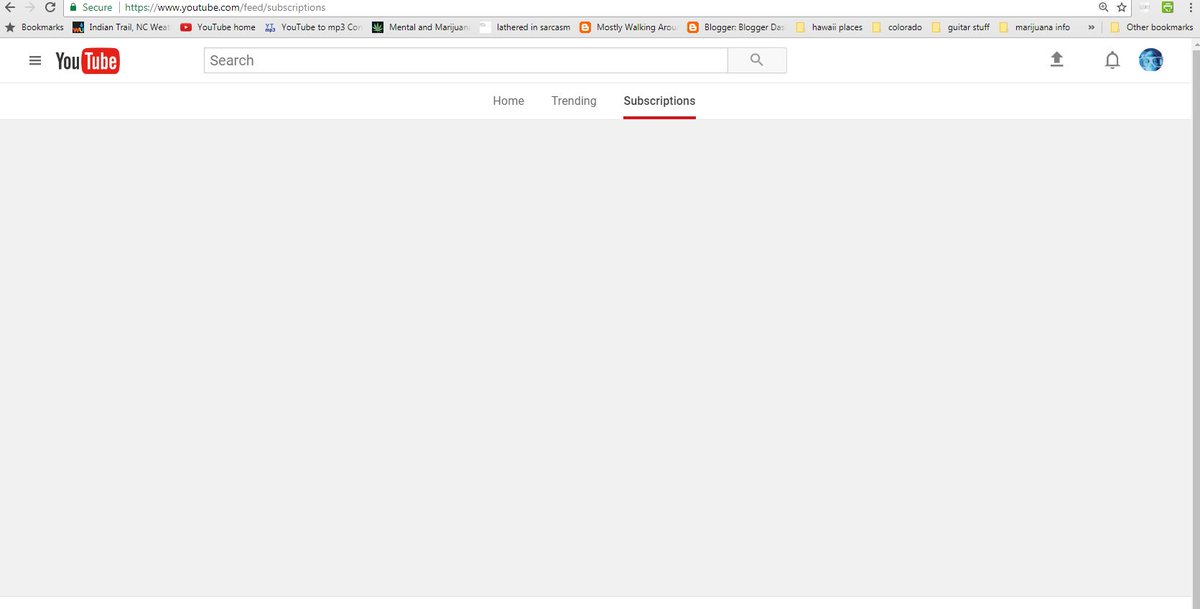Toggle bookmarking with the star icon
The height and width of the screenshot is (609, 1200).
point(1121,7)
